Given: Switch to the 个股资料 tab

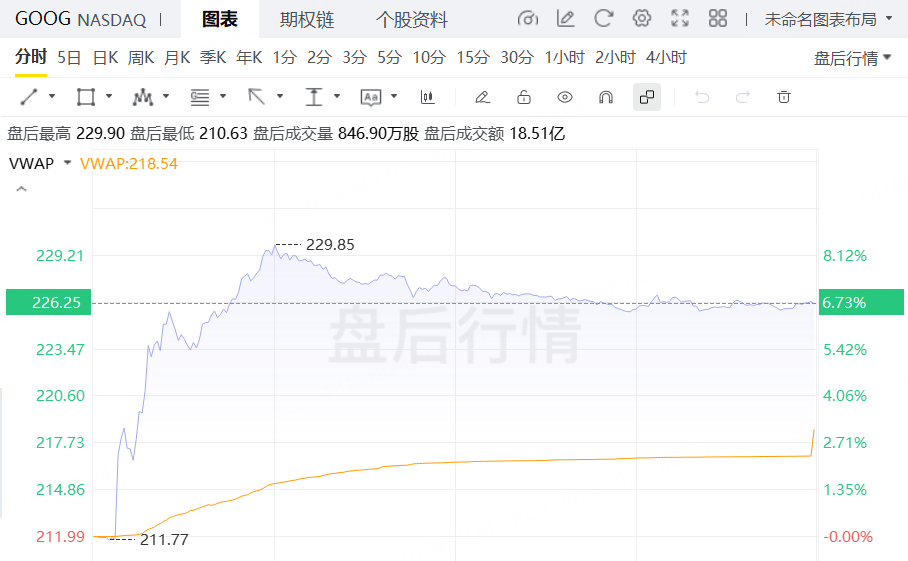Looking at the screenshot, I should click(411, 19).
